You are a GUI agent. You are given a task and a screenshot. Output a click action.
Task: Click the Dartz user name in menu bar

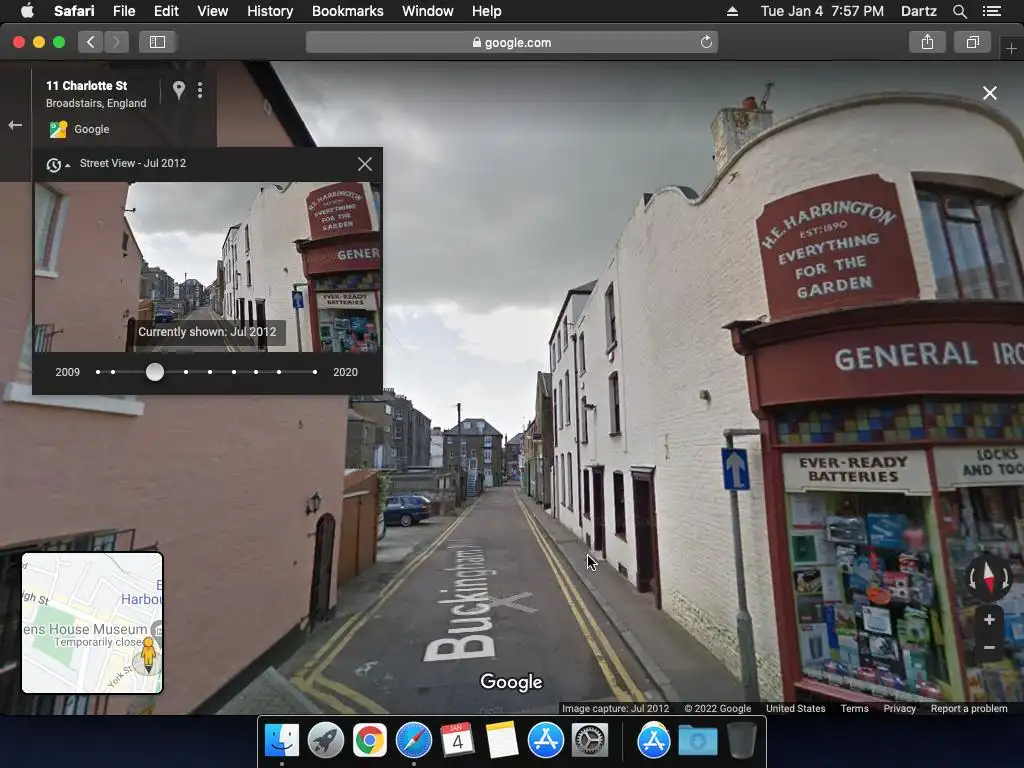point(918,11)
